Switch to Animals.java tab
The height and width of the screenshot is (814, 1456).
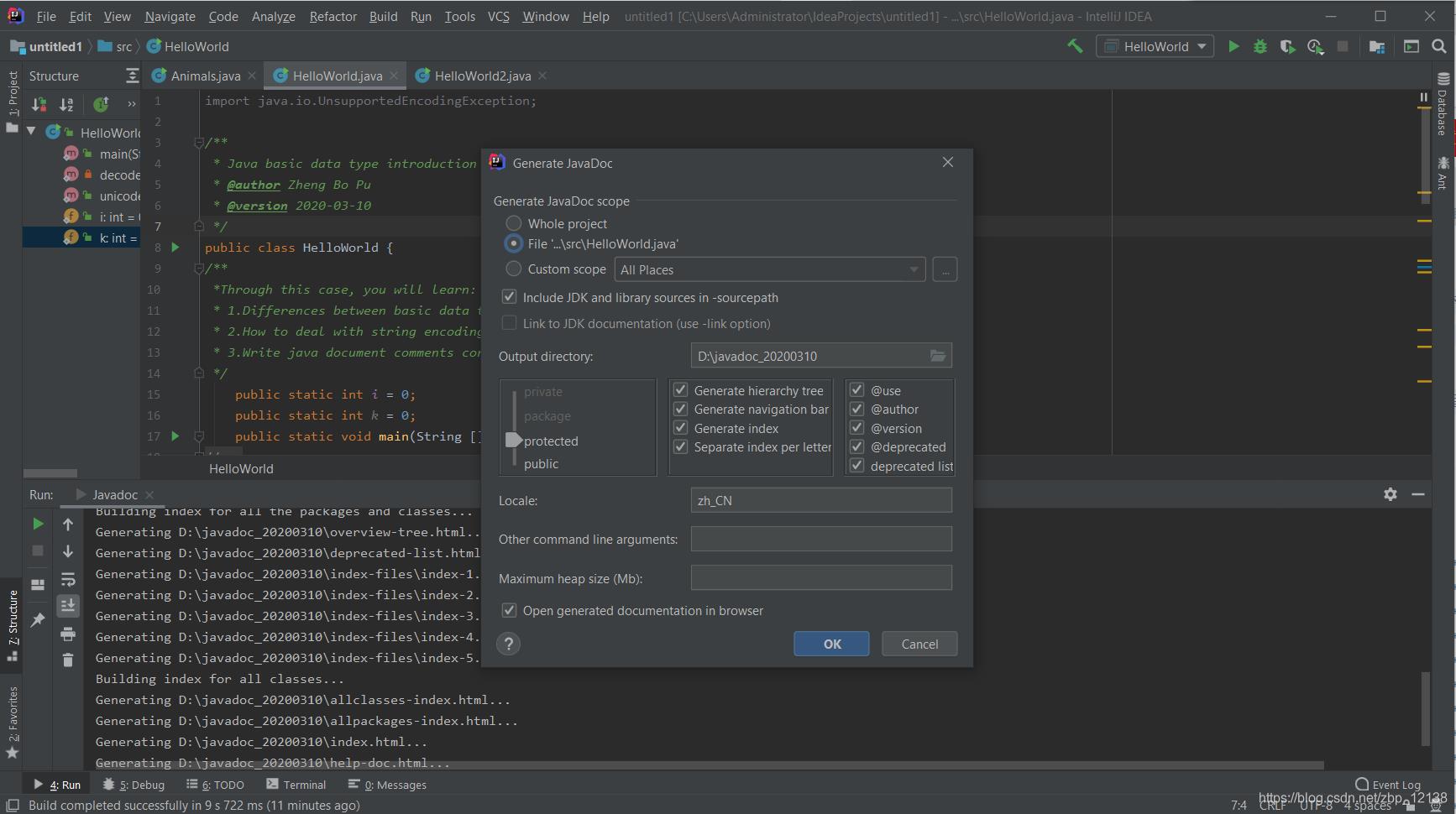pos(205,76)
